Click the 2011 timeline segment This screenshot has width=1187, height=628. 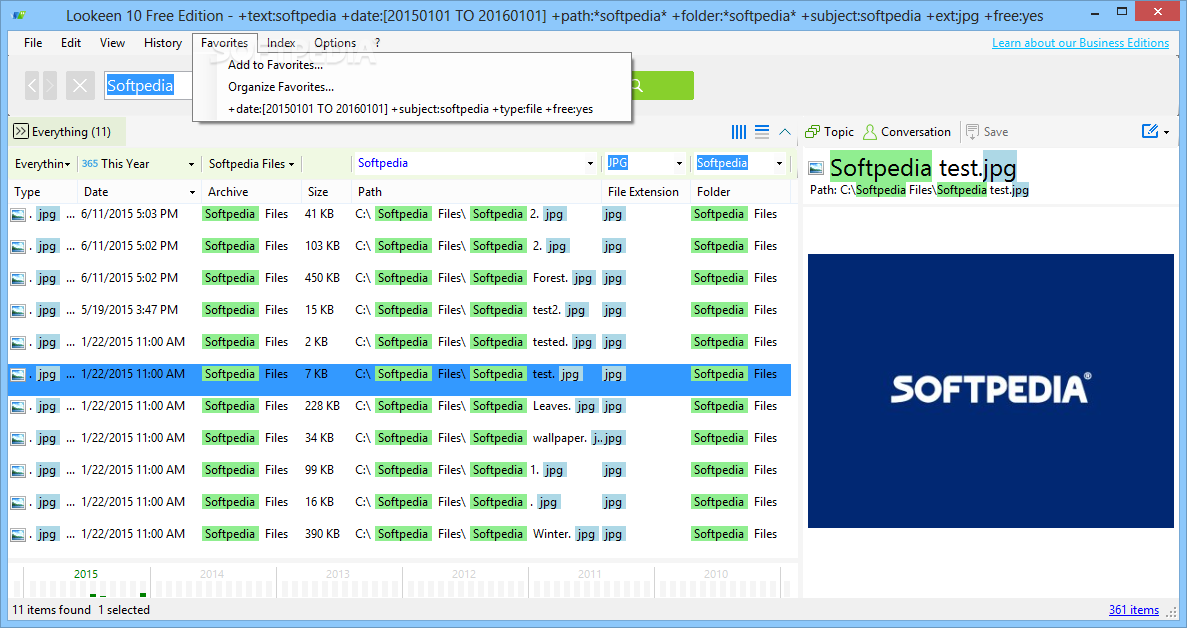[590, 582]
